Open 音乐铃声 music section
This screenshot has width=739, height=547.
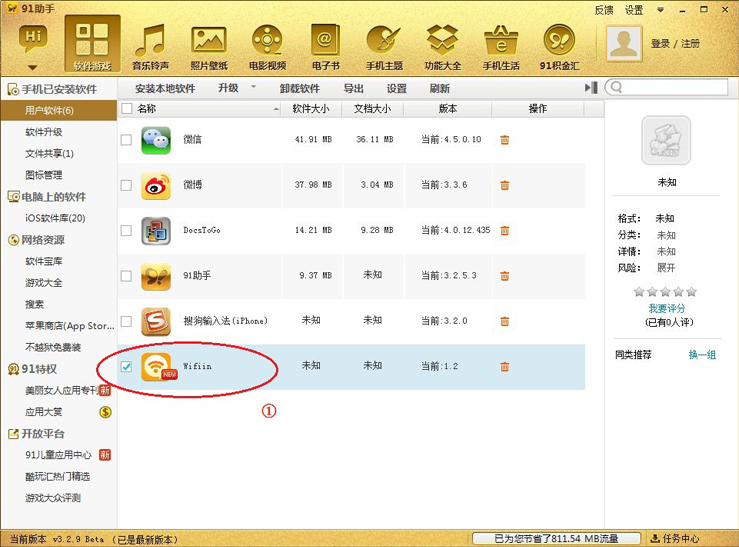pos(150,47)
